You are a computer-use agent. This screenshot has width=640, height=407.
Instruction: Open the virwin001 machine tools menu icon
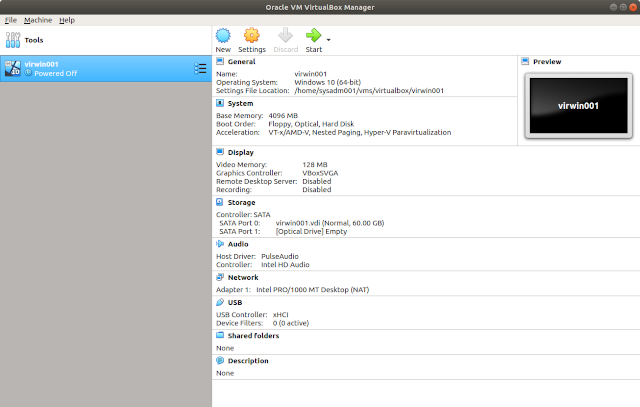coord(199,68)
